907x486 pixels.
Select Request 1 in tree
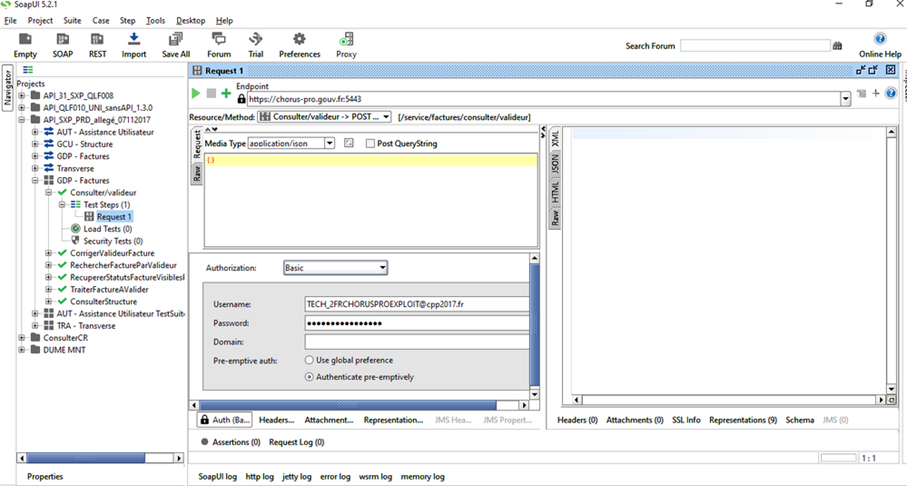[x=114, y=217]
